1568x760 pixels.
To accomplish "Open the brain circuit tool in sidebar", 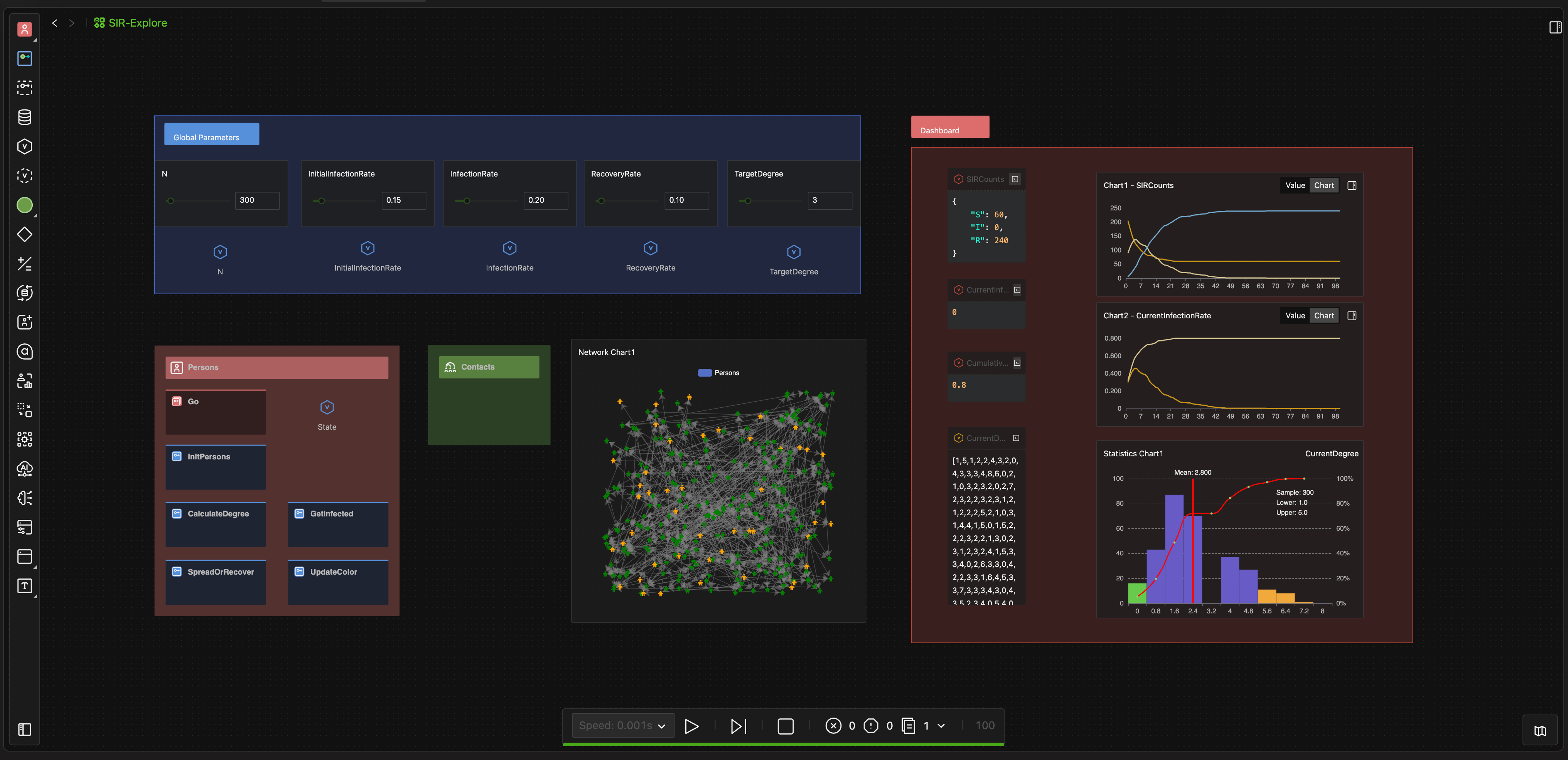I will (x=24, y=498).
